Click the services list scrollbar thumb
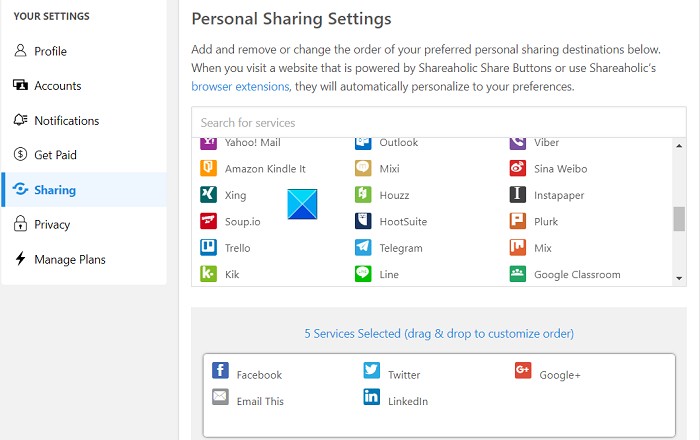The width and height of the screenshot is (700, 440). (680, 218)
